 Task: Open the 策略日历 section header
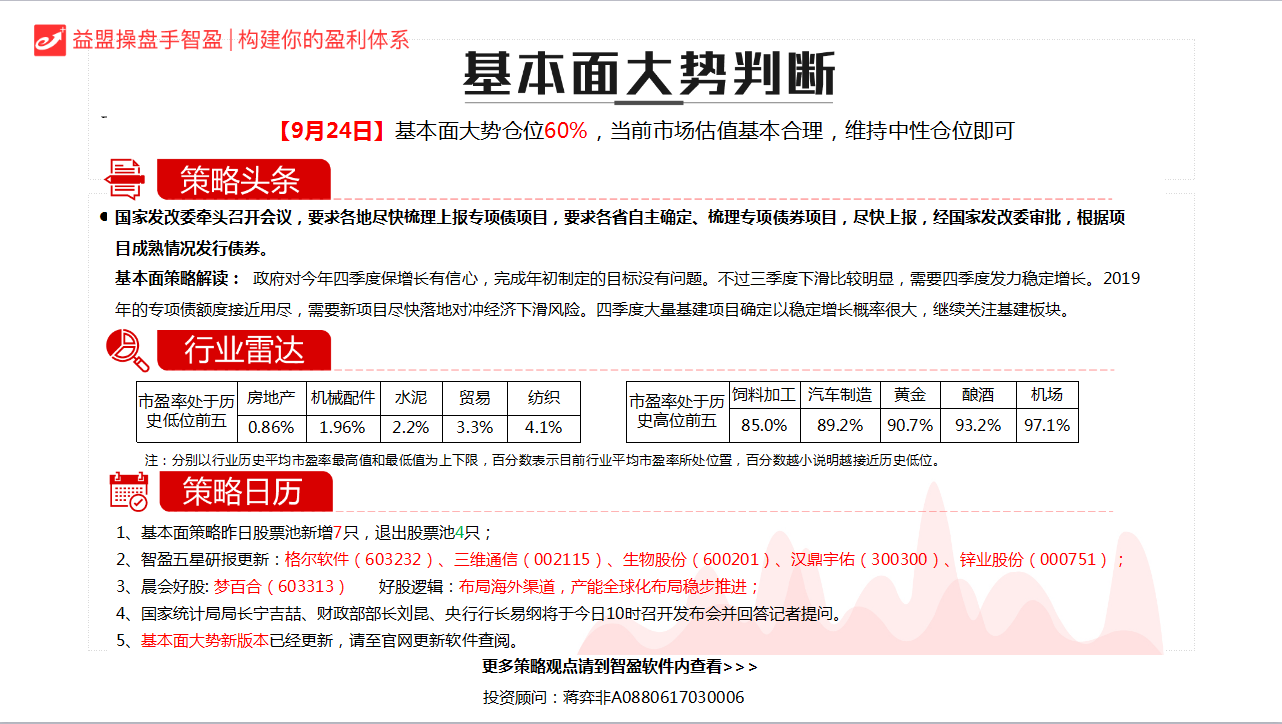(x=243, y=492)
